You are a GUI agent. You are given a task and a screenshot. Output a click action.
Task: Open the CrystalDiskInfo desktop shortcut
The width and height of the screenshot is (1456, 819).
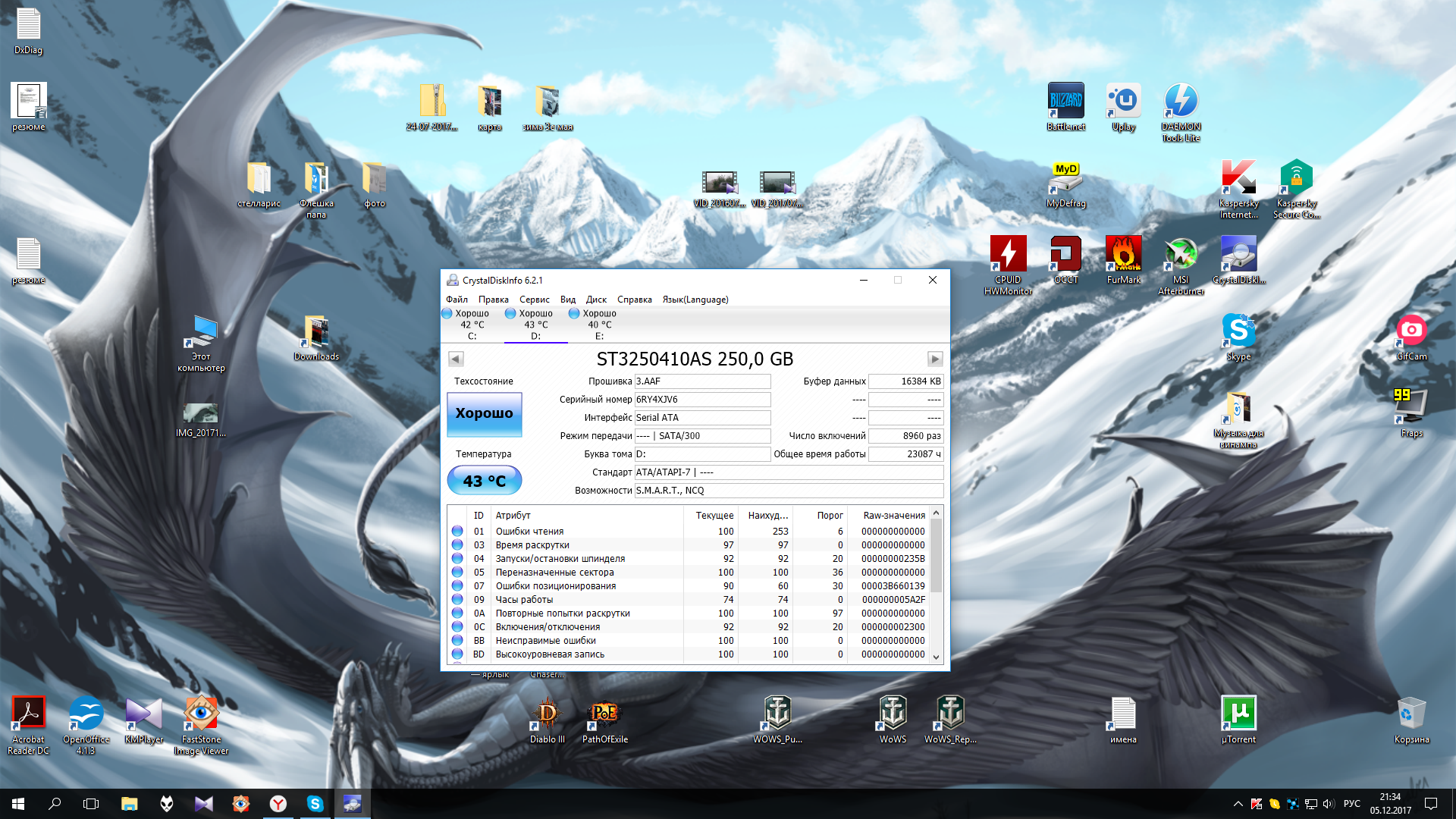tap(1238, 260)
